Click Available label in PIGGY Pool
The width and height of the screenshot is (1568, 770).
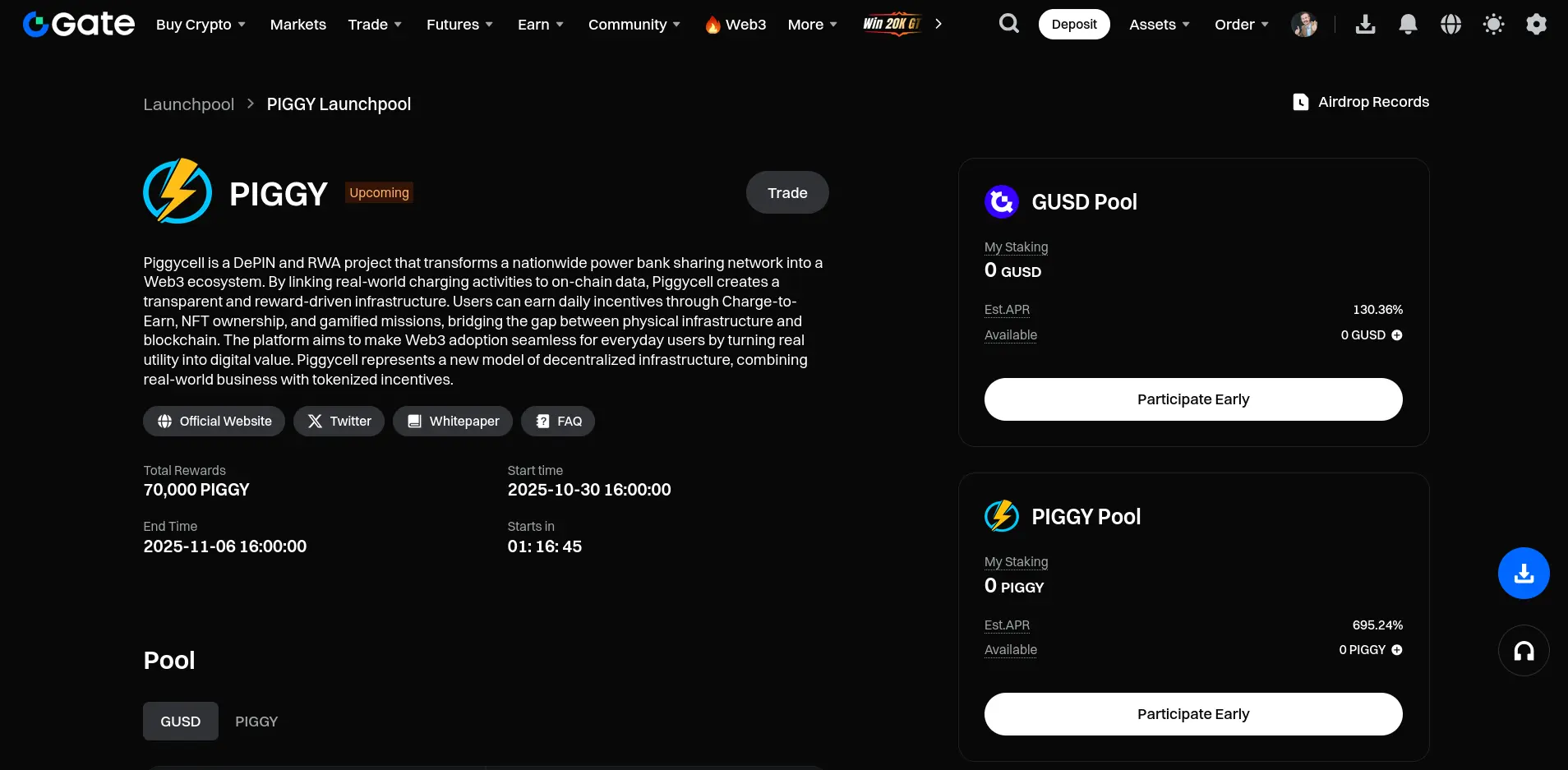(1011, 650)
